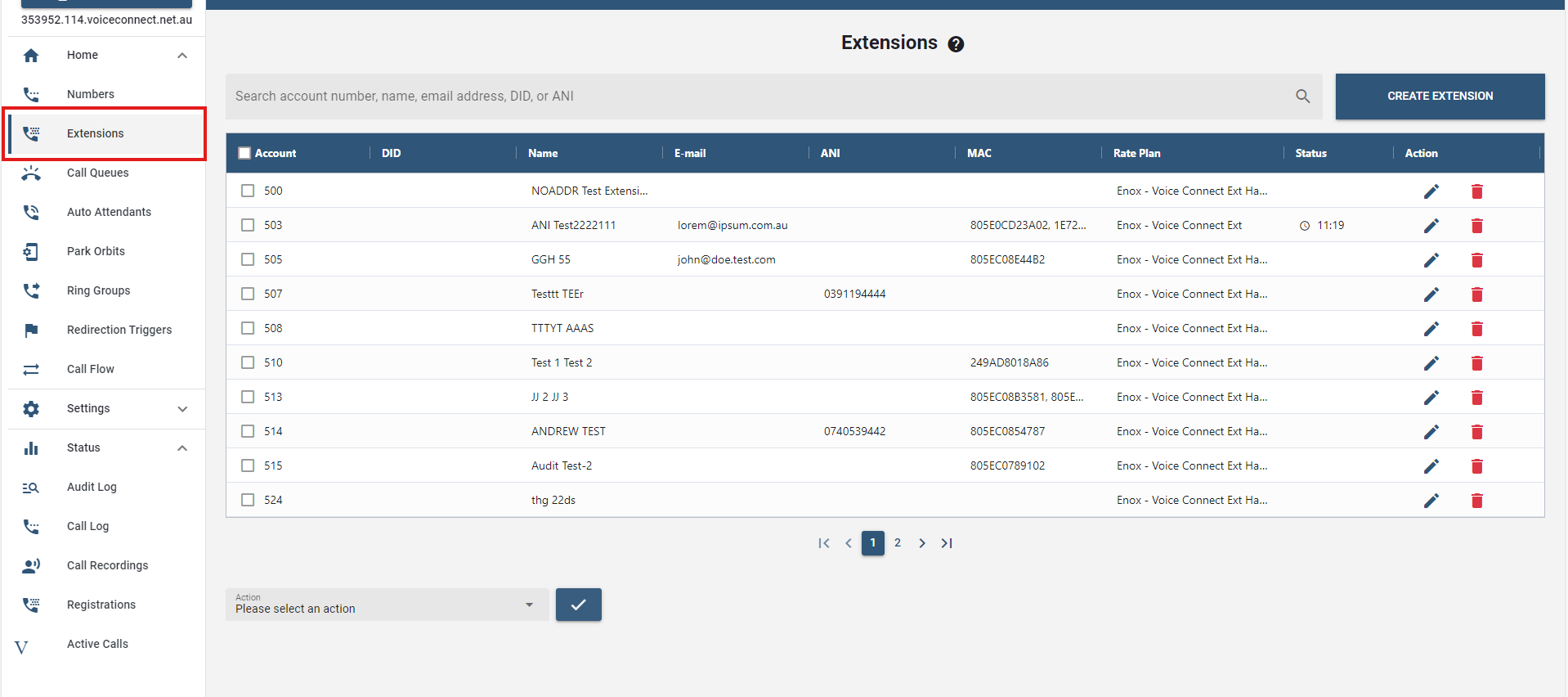Image resolution: width=1568 pixels, height=697 pixels.
Task: Click the Create Extension button
Action: (x=1439, y=97)
